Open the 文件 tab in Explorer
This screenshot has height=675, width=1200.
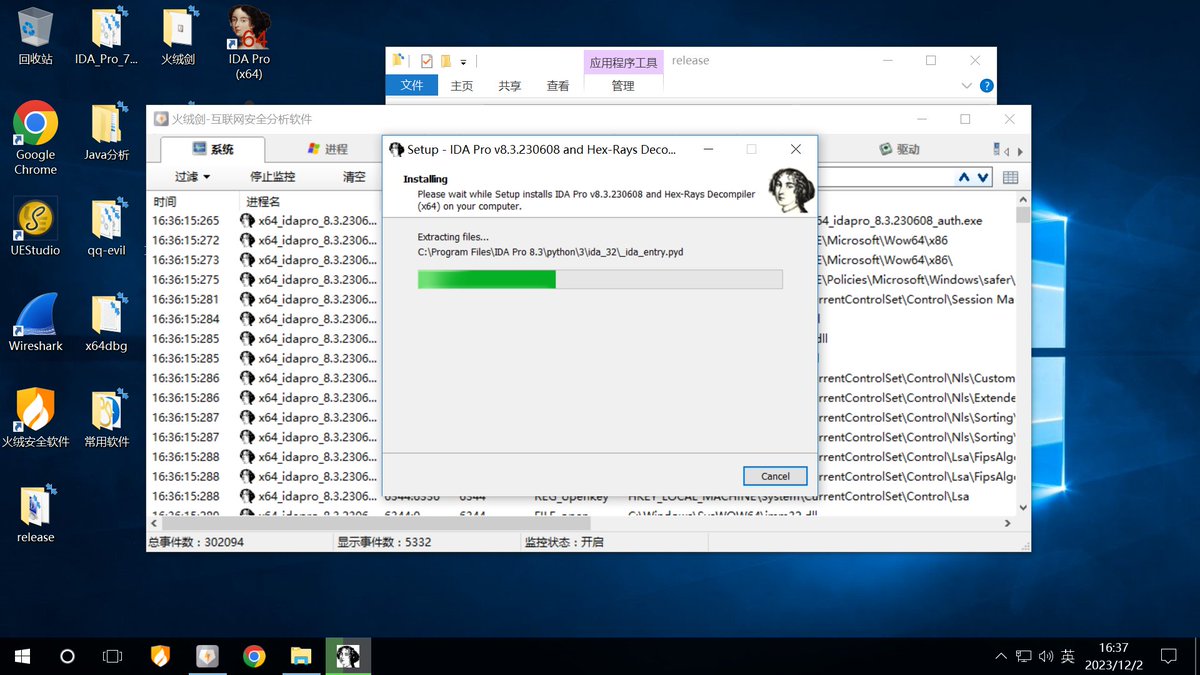pyautogui.click(x=412, y=86)
